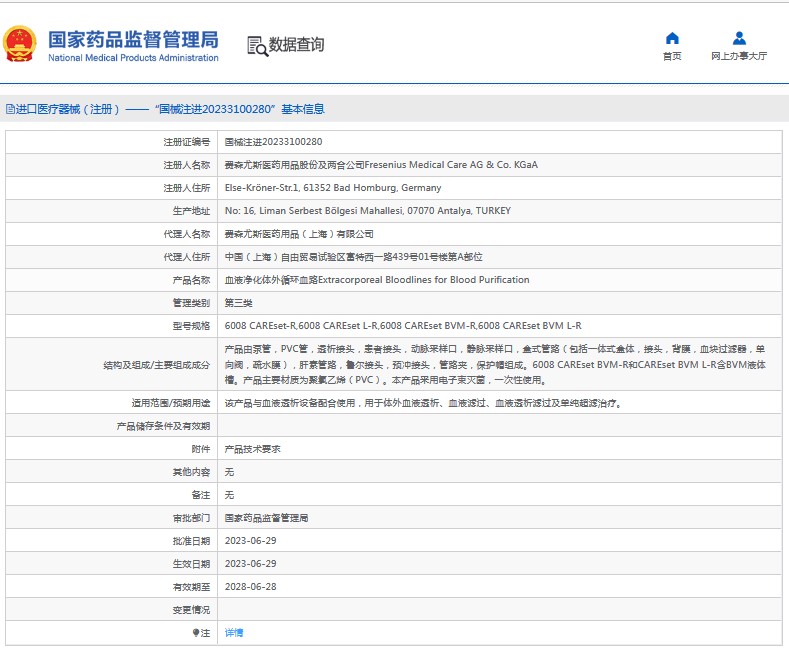Open the 网上办事大厅 text link
This screenshot has width=789, height=649.
coord(739,57)
